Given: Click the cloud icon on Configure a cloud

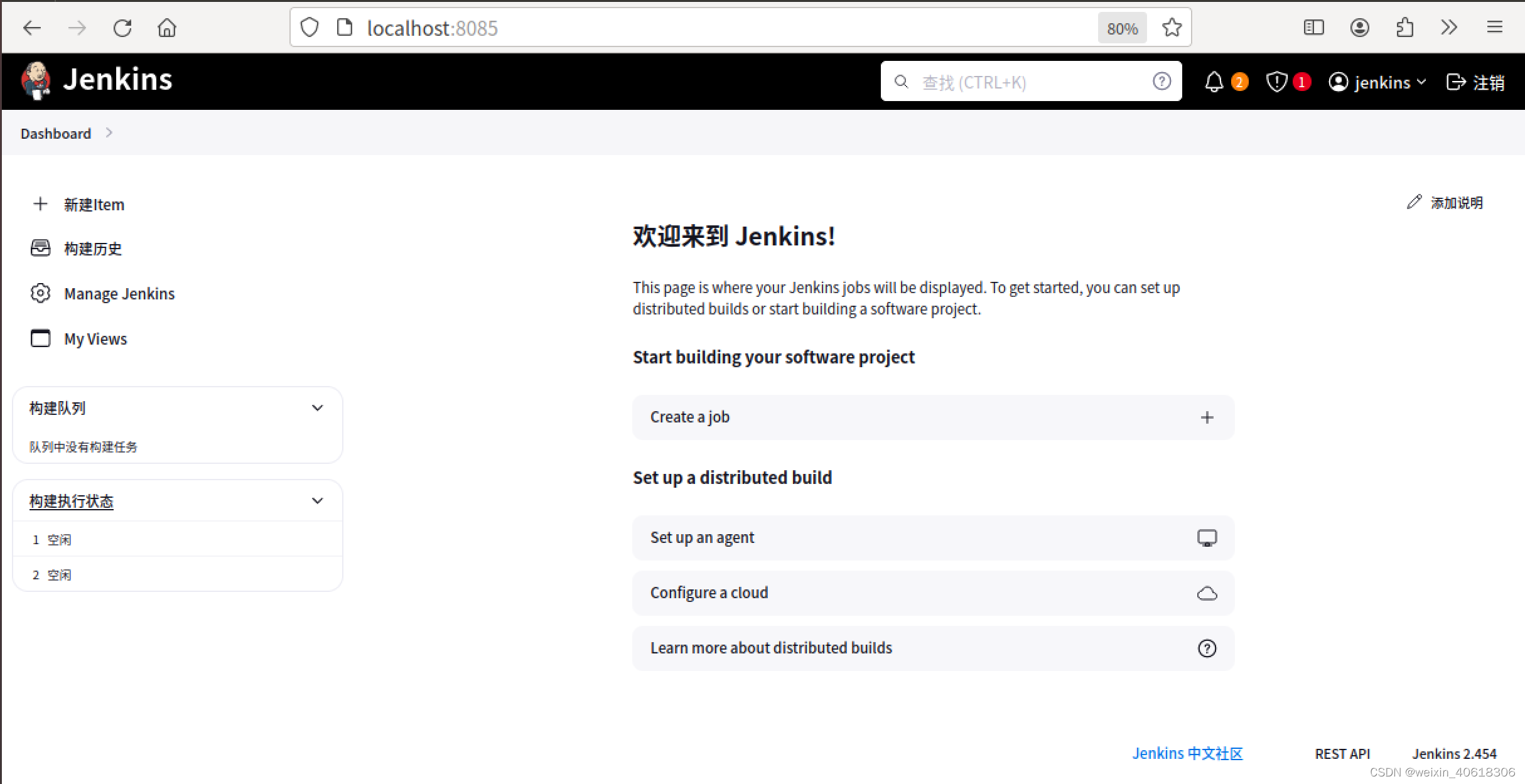Looking at the screenshot, I should [1207, 593].
